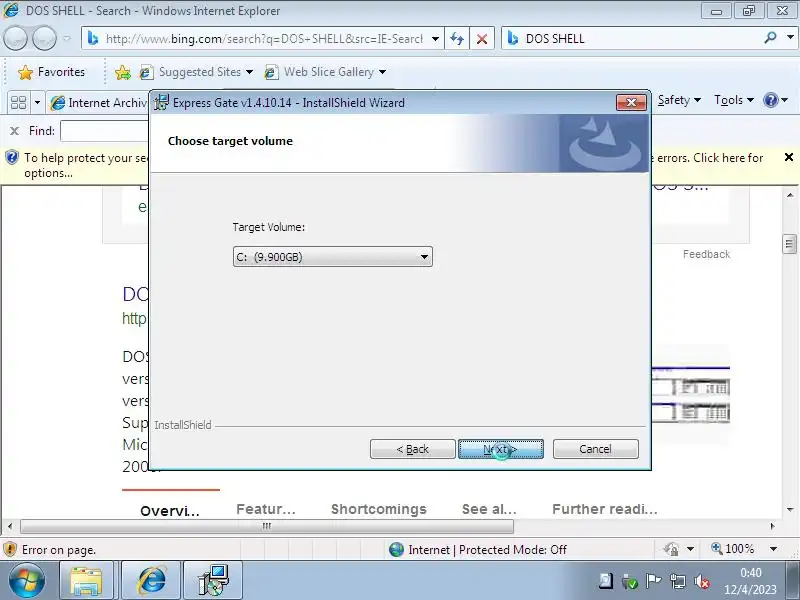Click the taskbar clock showing 0:40
This screenshot has height=600, width=800.
point(751,581)
